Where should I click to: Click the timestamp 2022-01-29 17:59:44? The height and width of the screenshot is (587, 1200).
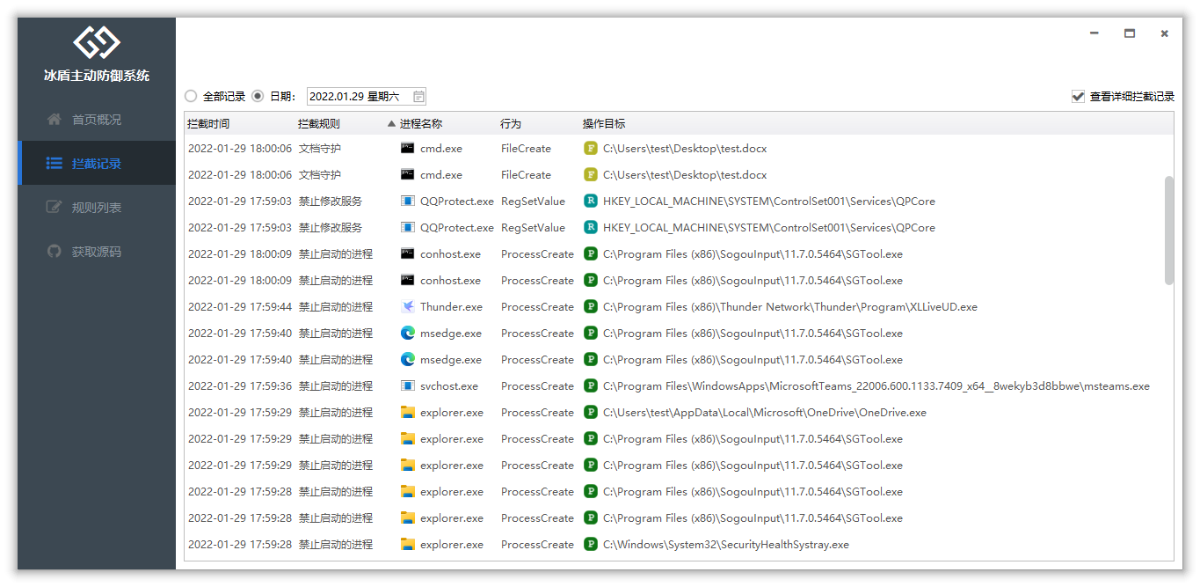[240, 307]
